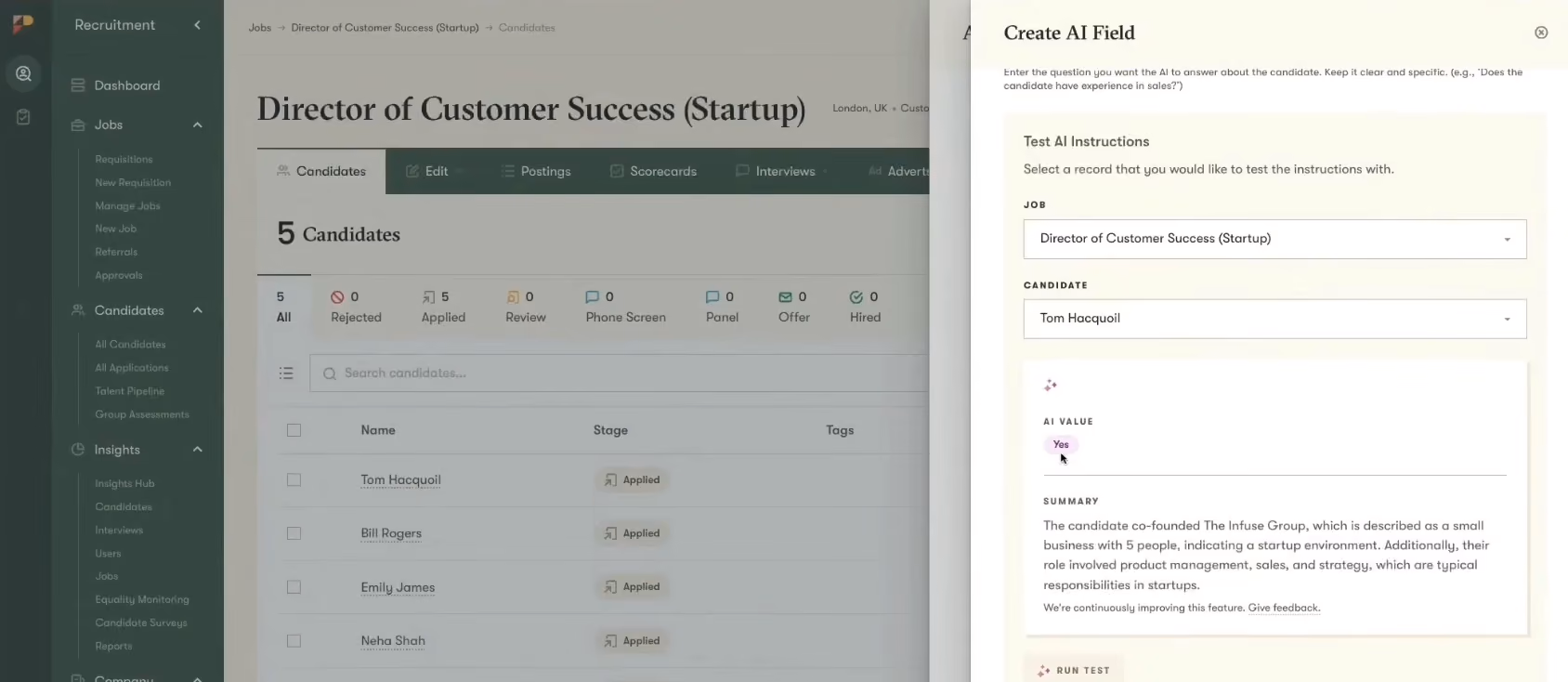The width and height of the screenshot is (1568, 682).
Task: Open Tom Hacquoil candidate profile
Action: pos(400,480)
